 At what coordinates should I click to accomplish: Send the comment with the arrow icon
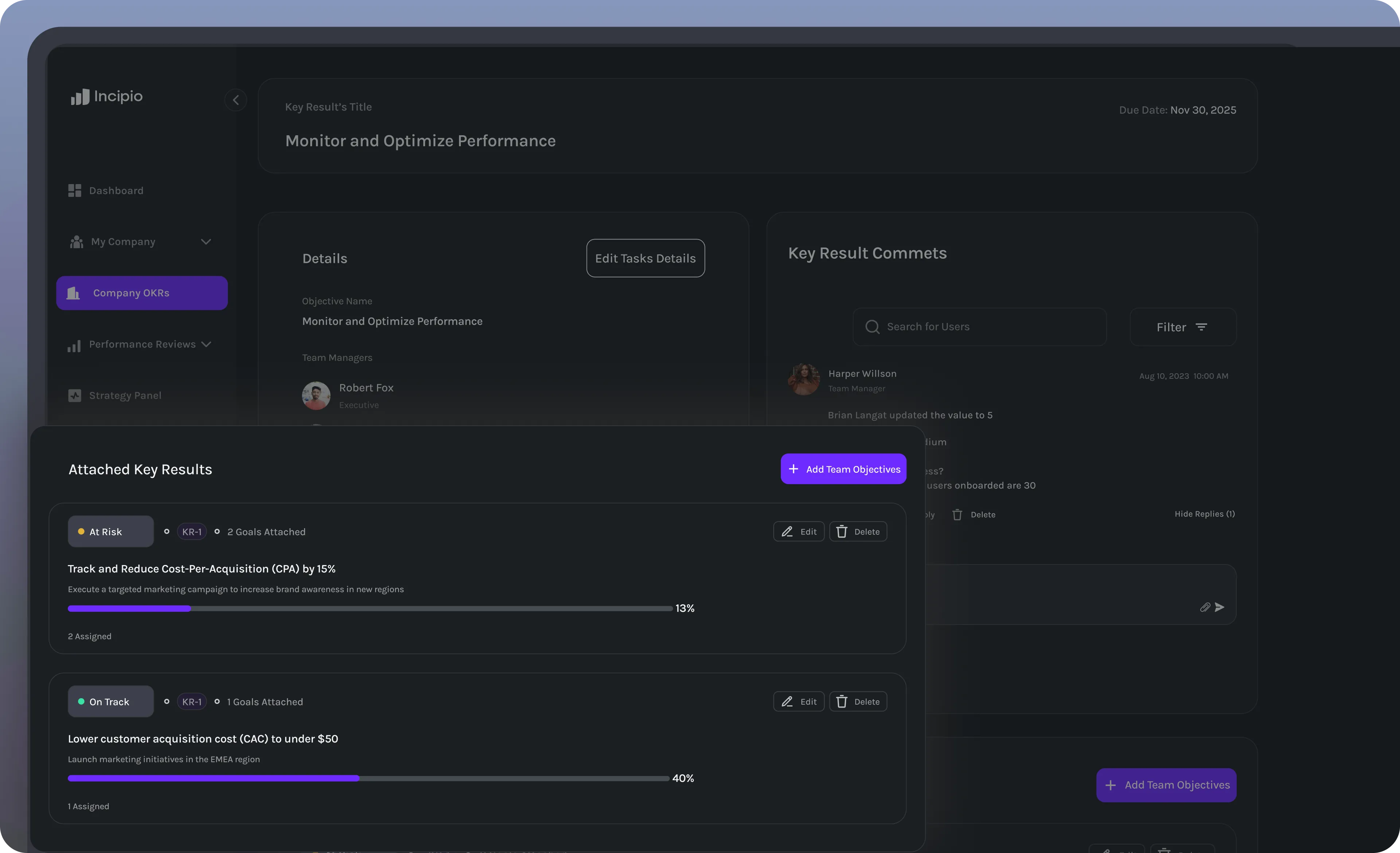[x=1219, y=607]
